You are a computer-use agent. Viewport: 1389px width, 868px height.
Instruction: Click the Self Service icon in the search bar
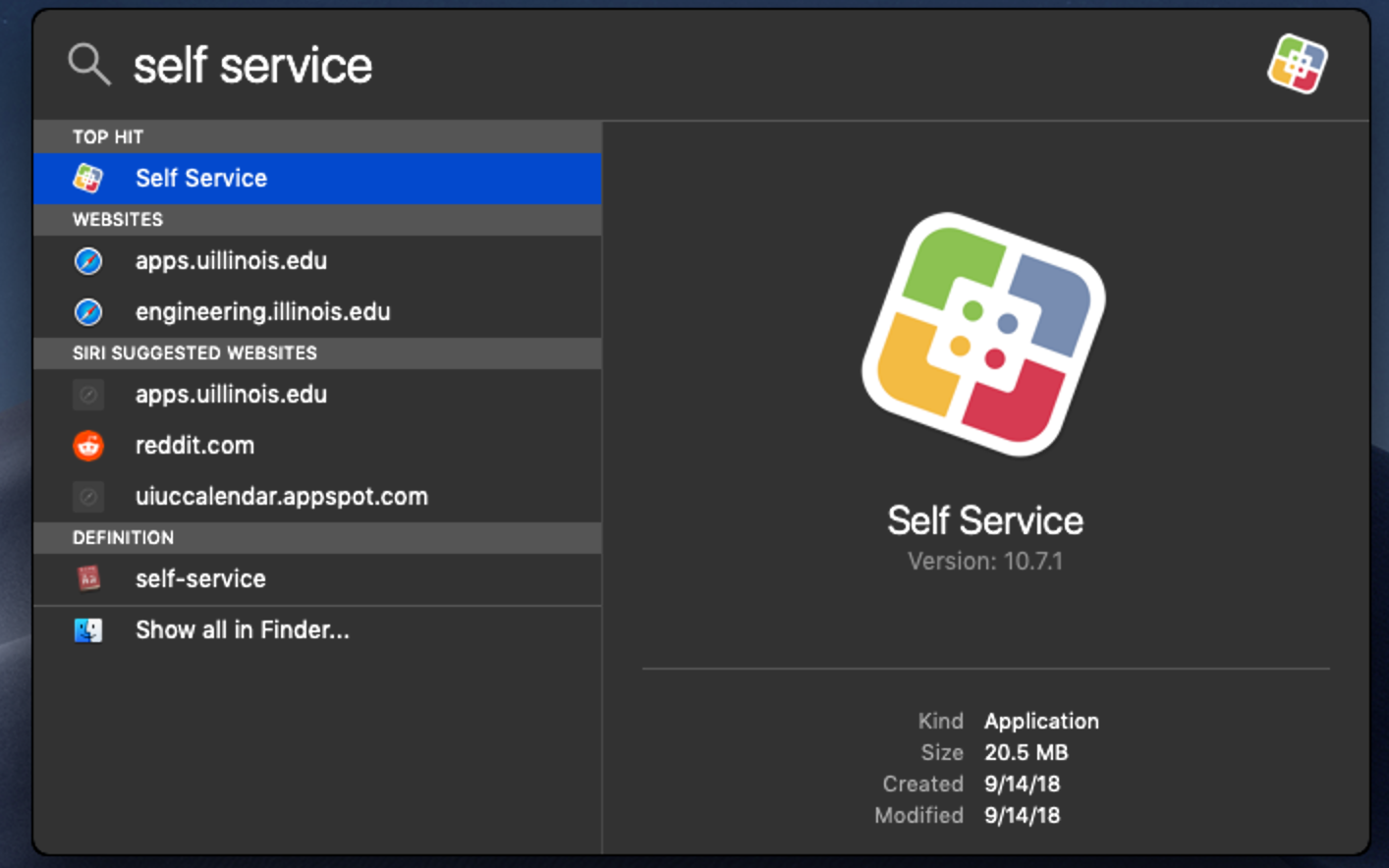[1297, 64]
